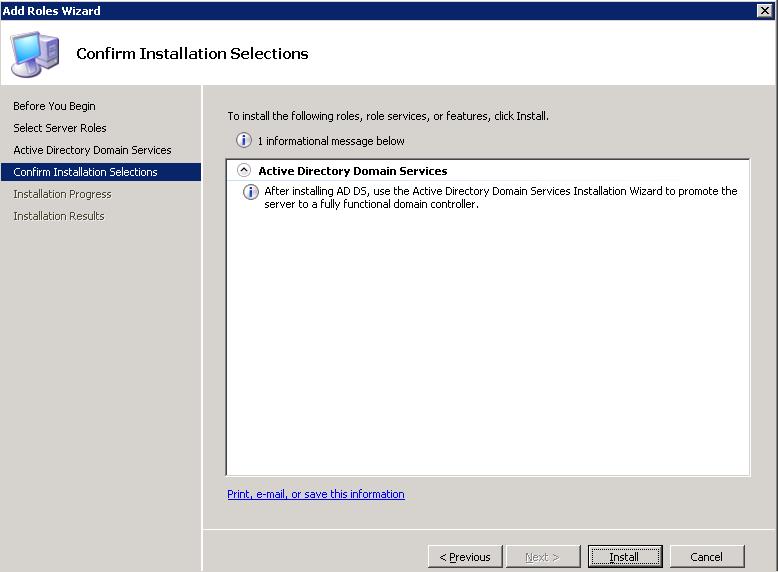Open the Print, e-mail, or save this information link
Viewport: 778px width, 572px height.
(x=316, y=494)
